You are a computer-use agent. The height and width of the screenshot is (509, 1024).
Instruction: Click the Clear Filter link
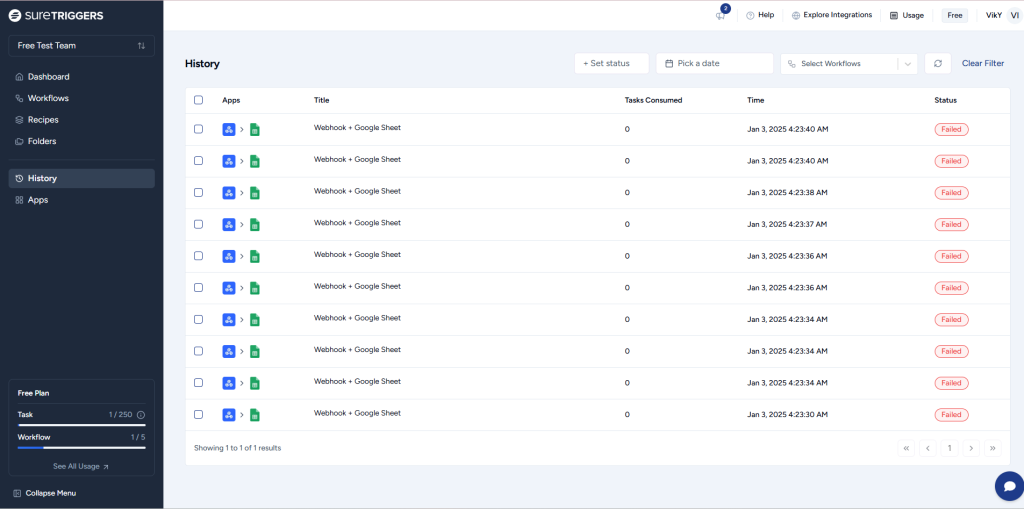tap(982, 63)
